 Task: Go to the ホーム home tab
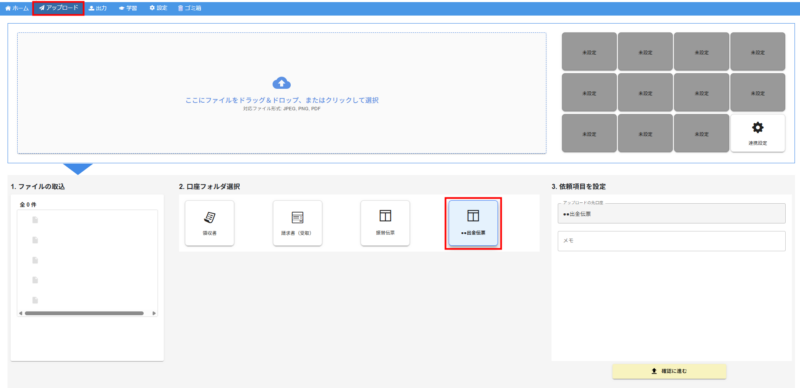(x=17, y=9)
